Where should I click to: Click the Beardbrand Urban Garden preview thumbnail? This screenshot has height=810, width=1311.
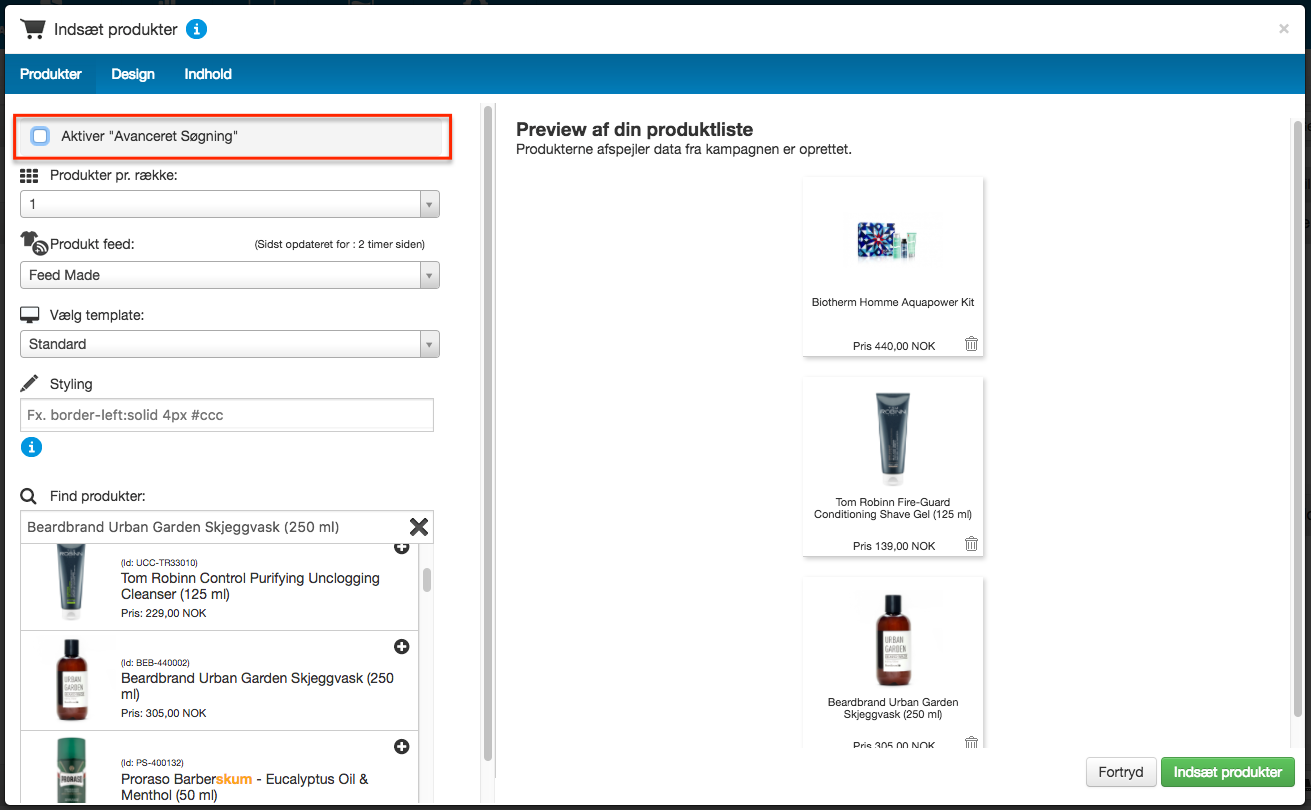[x=892, y=640]
